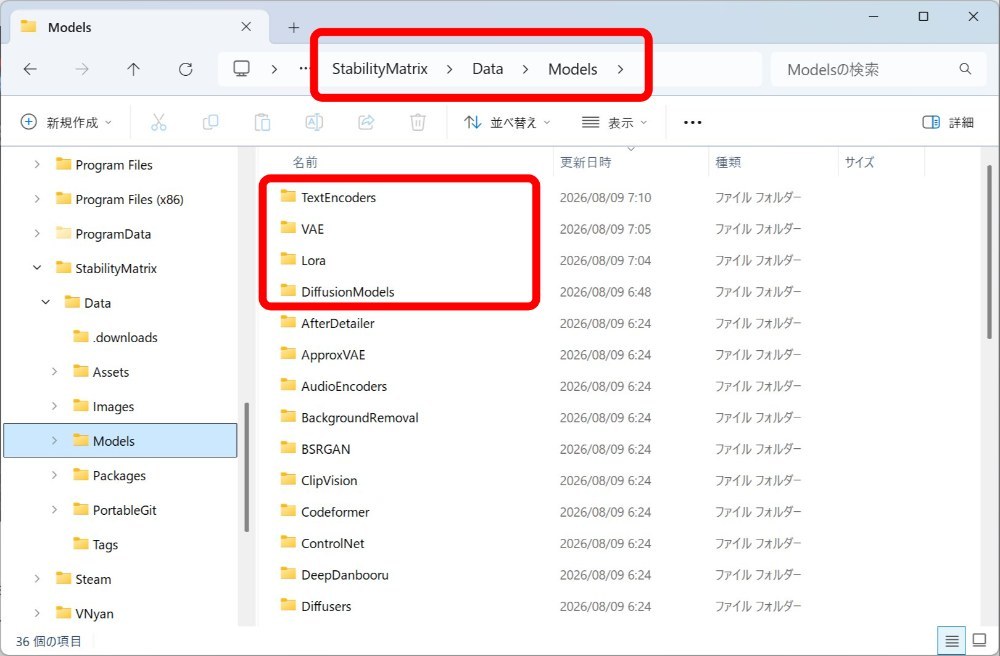Viewport: 1000px width, 656px height.
Task: Collapse the StabilityMatrix tree node
Action: pyautogui.click(x=37, y=268)
